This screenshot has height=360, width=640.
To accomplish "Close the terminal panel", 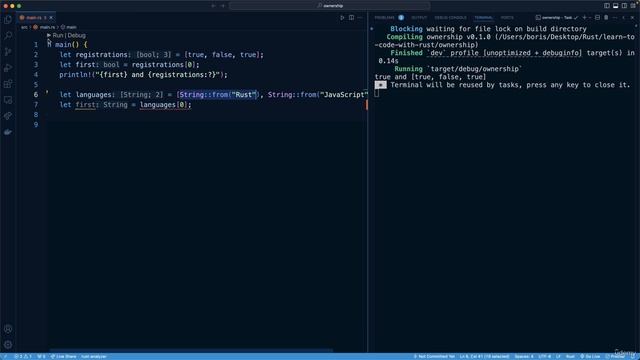I will (633, 18).
